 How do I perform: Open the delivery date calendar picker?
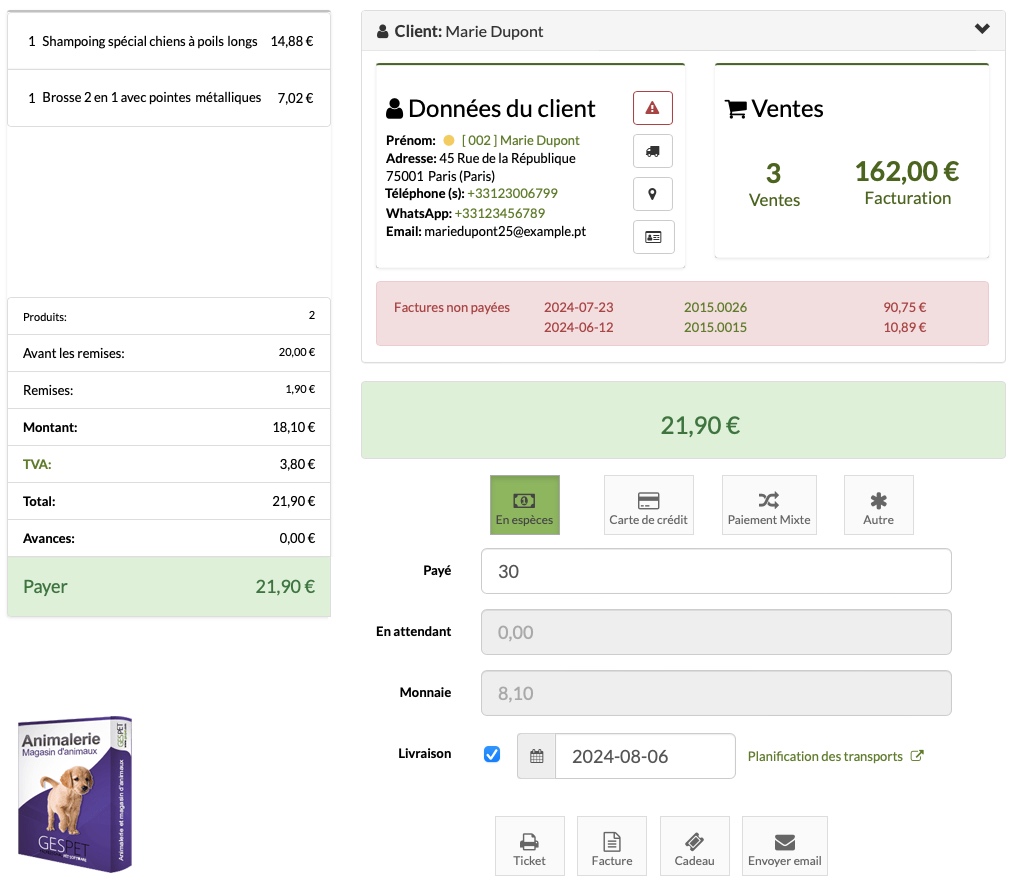(x=537, y=756)
